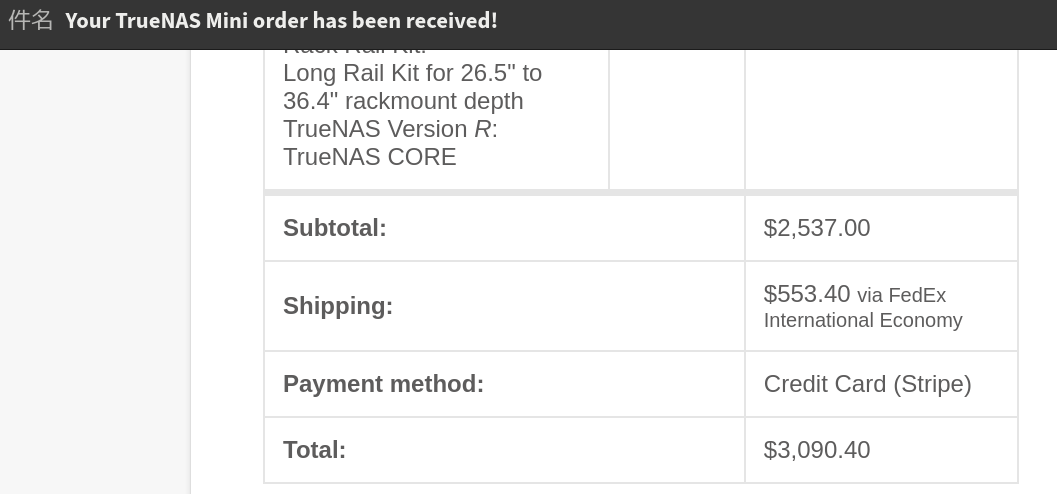Viewport: 1057px width, 494px height.
Task: Click the empty price cell above subtotal
Action: [x=881, y=119]
